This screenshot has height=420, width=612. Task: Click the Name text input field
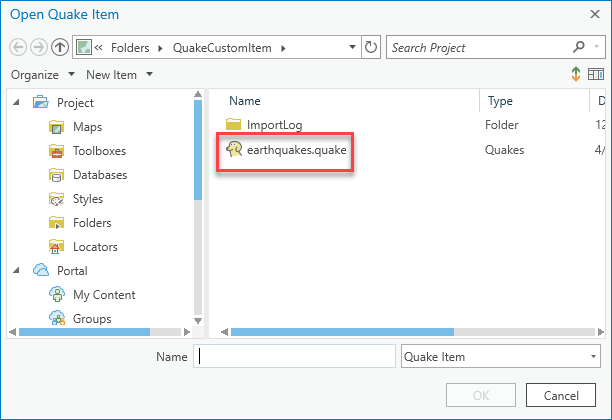pyautogui.click(x=295, y=356)
